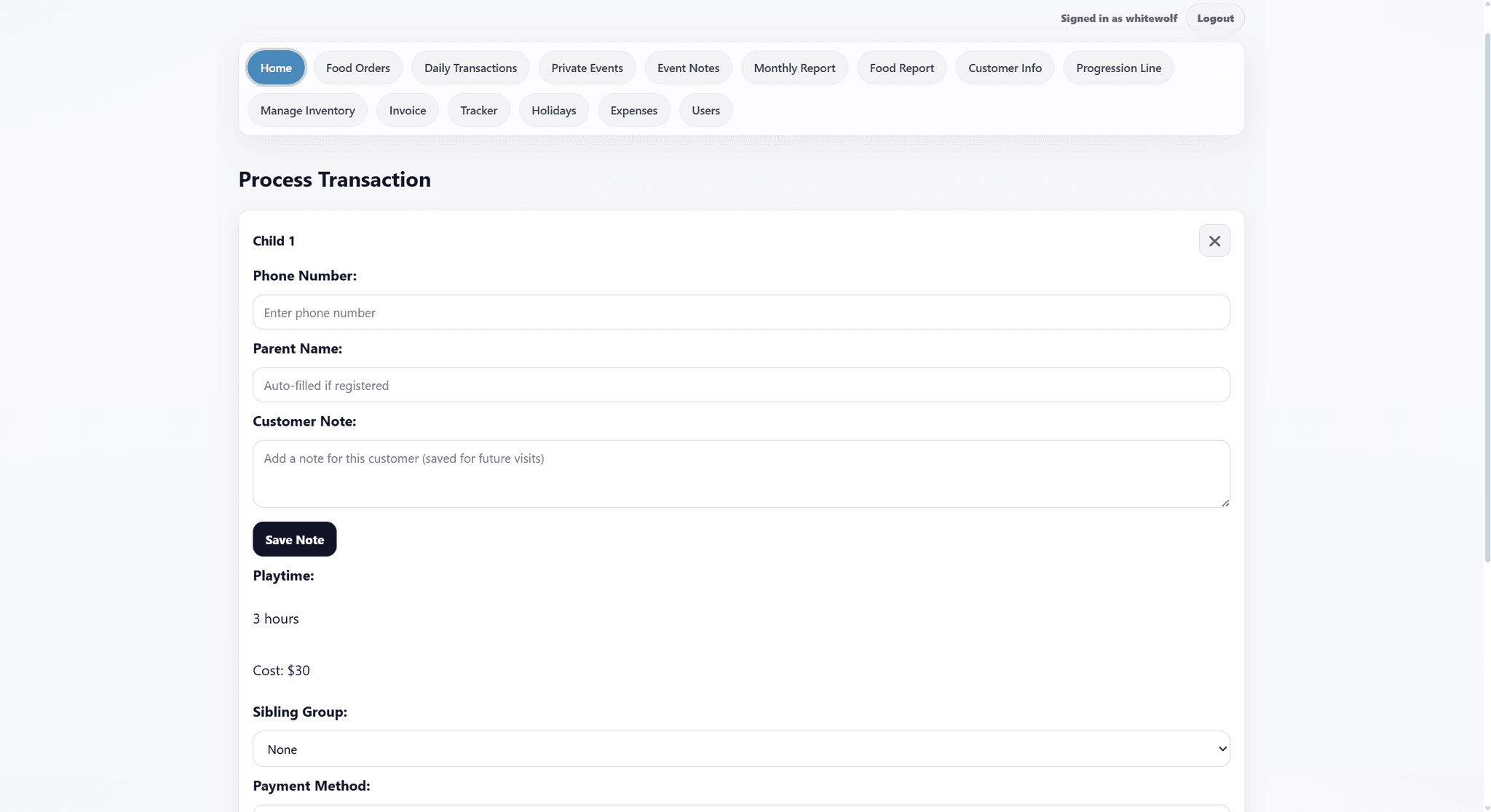
Task: Open the Food Report tab
Action: pyautogui.click(x=901, y=68)
